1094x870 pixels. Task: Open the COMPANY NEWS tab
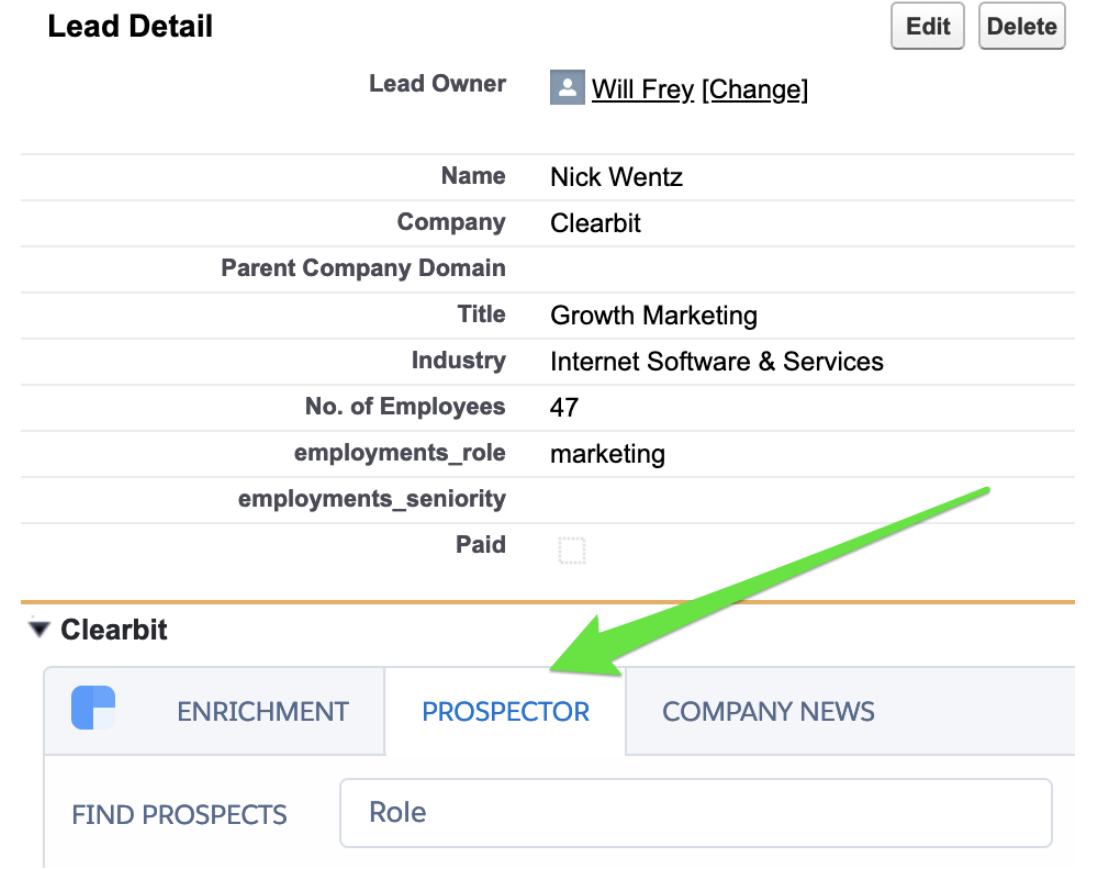767,712
